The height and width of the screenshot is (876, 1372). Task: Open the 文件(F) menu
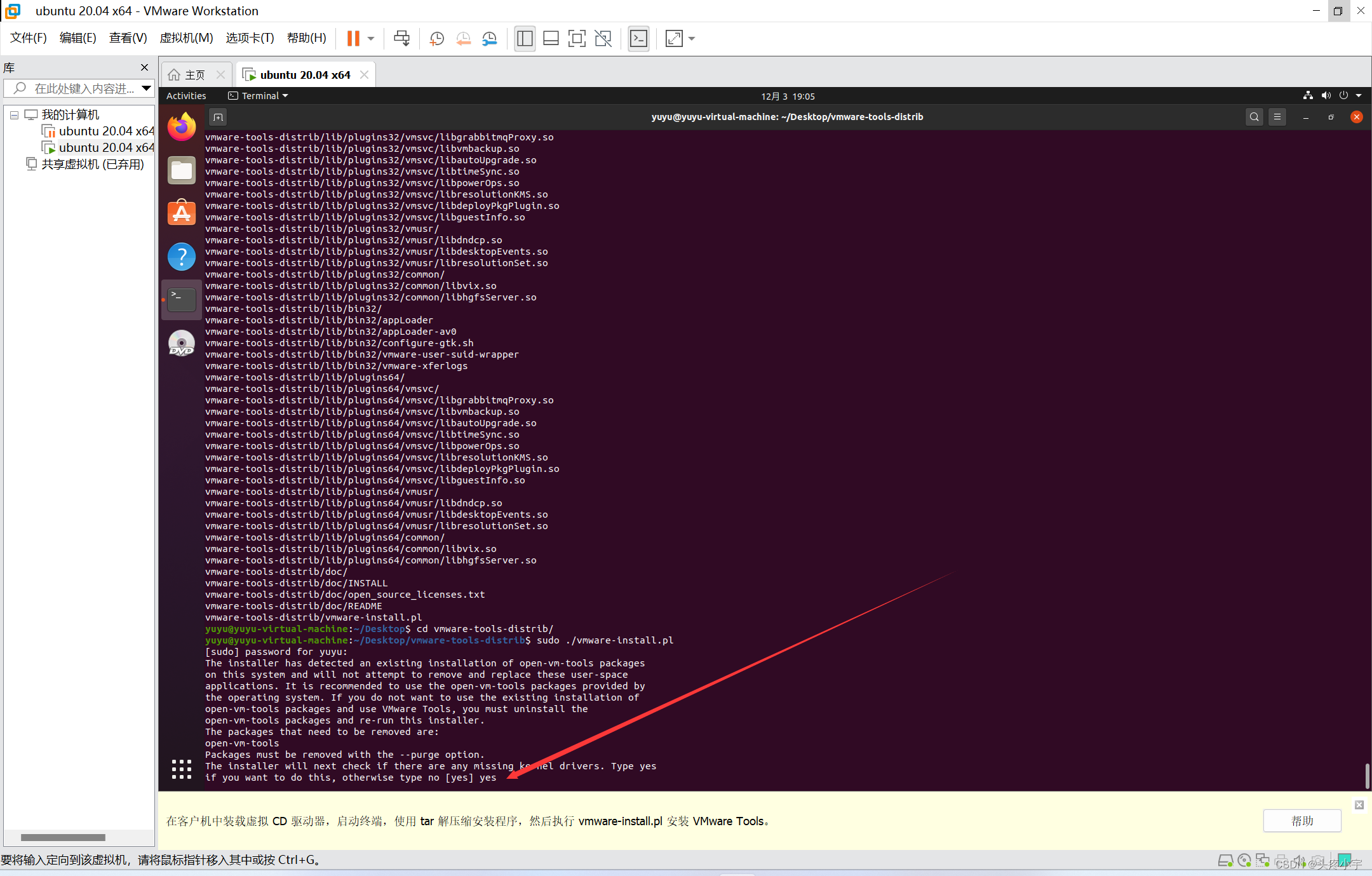(29, 38)
